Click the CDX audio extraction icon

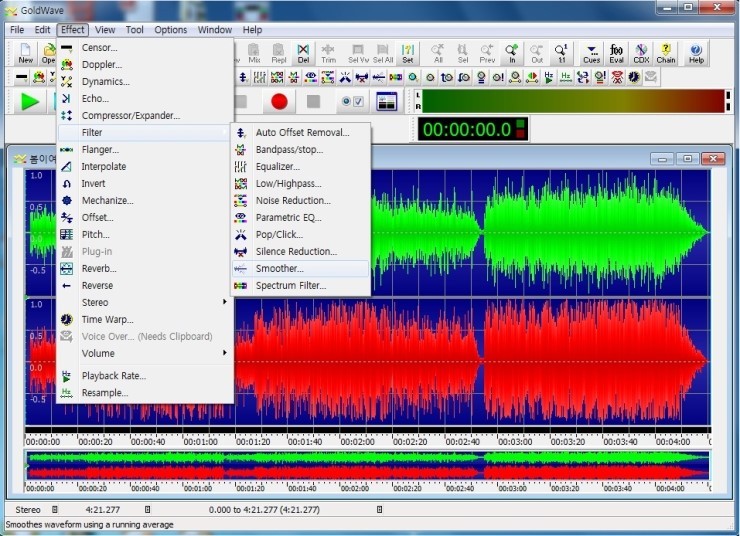(x=641, y=52)
